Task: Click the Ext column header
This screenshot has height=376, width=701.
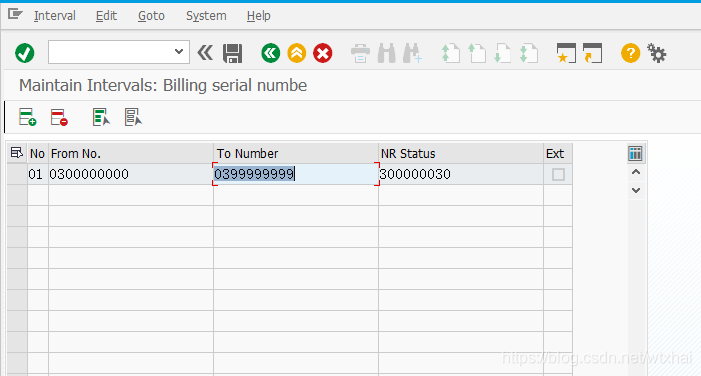Action: [x=557, y=153]
